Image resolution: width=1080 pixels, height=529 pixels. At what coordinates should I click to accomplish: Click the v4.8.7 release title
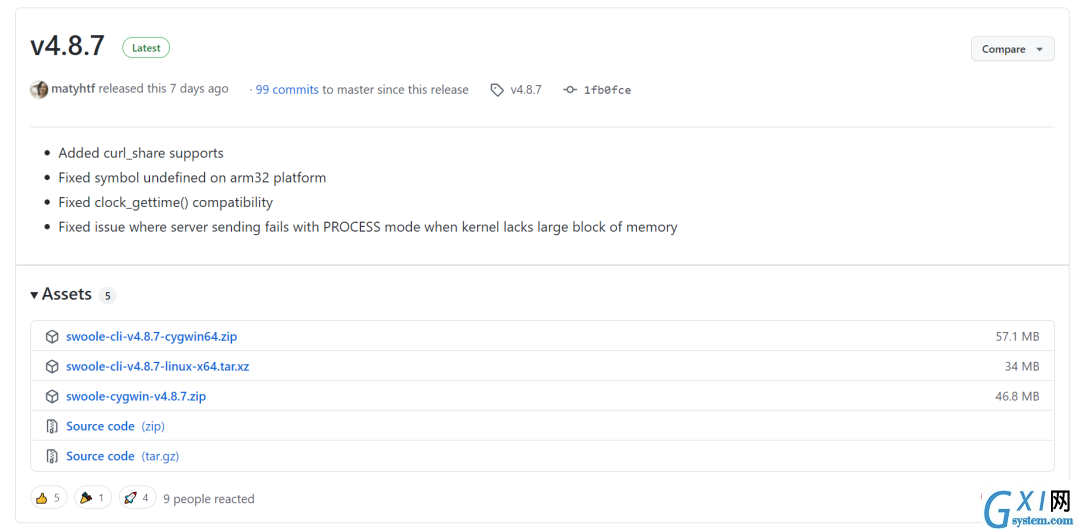click(68, 46)
